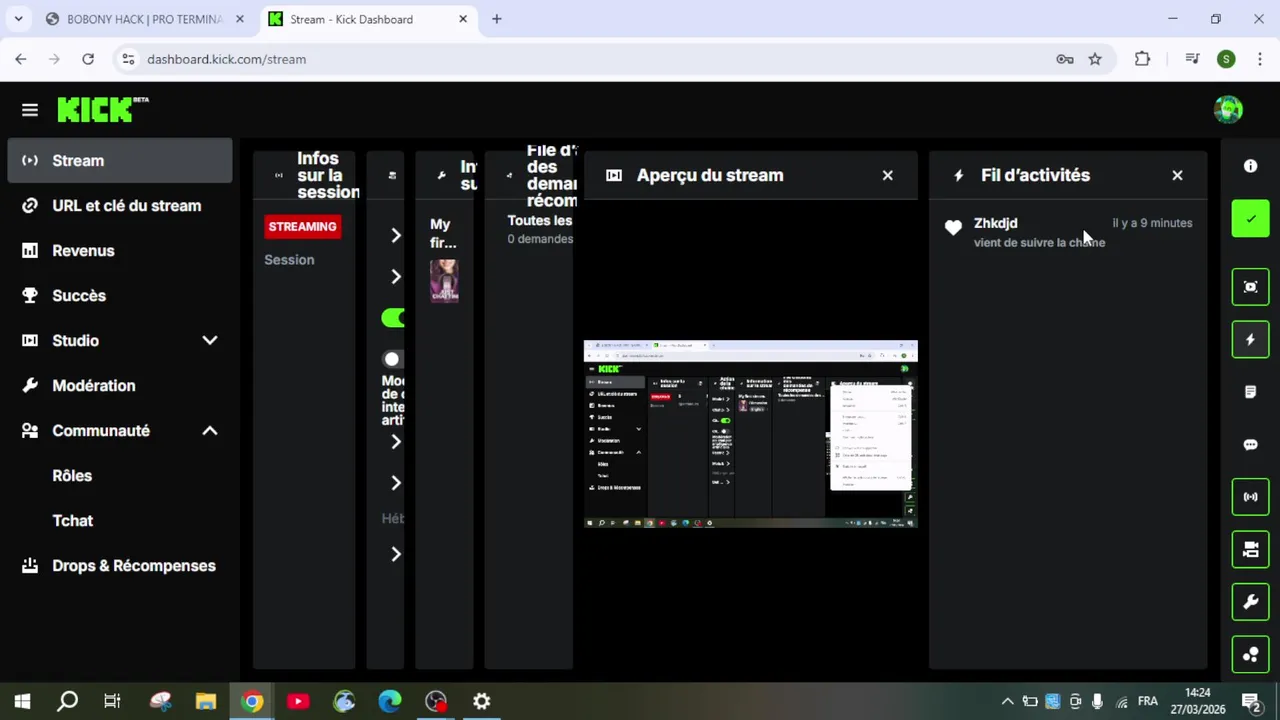This screenshot has height=720, width=1280.
Task: Open Drops & Récompenses sidebar item
Action: click(120, 565)
